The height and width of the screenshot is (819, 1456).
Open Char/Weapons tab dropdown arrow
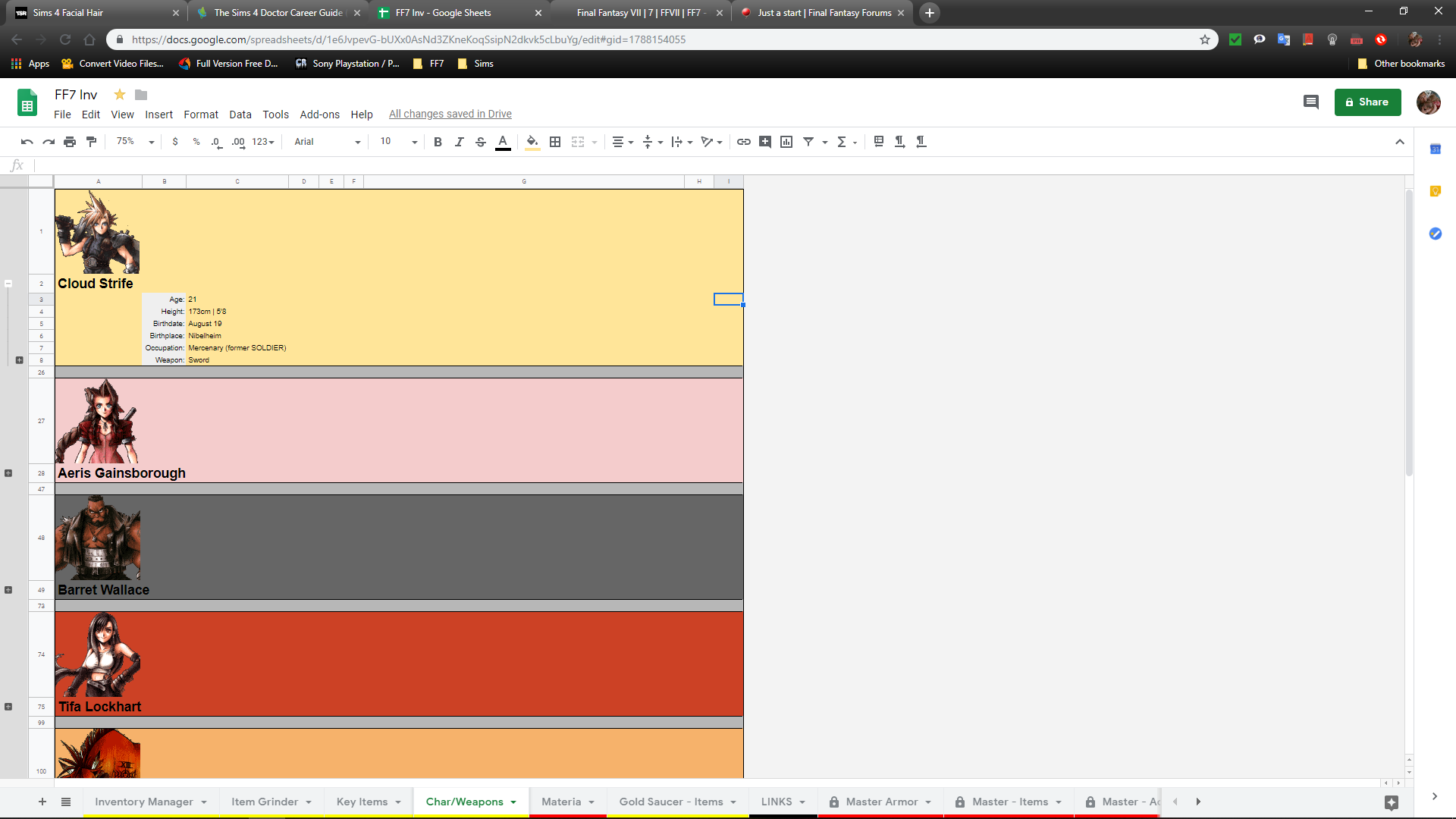[513, 802]
